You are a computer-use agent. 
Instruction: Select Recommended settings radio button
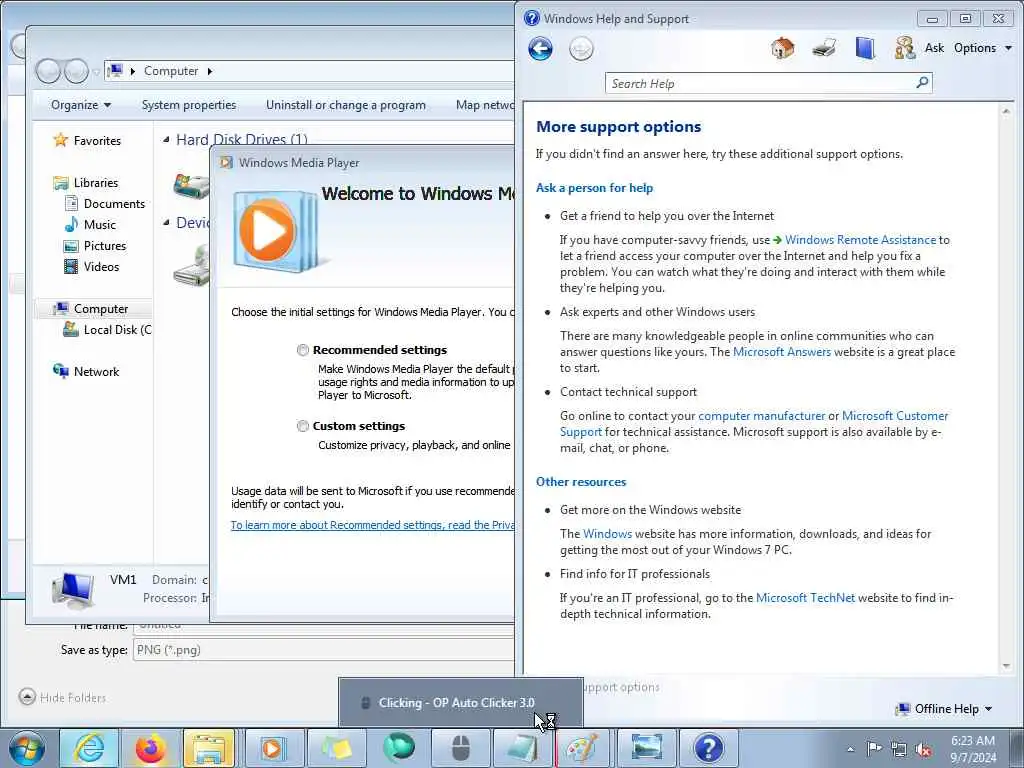[302, 350]
